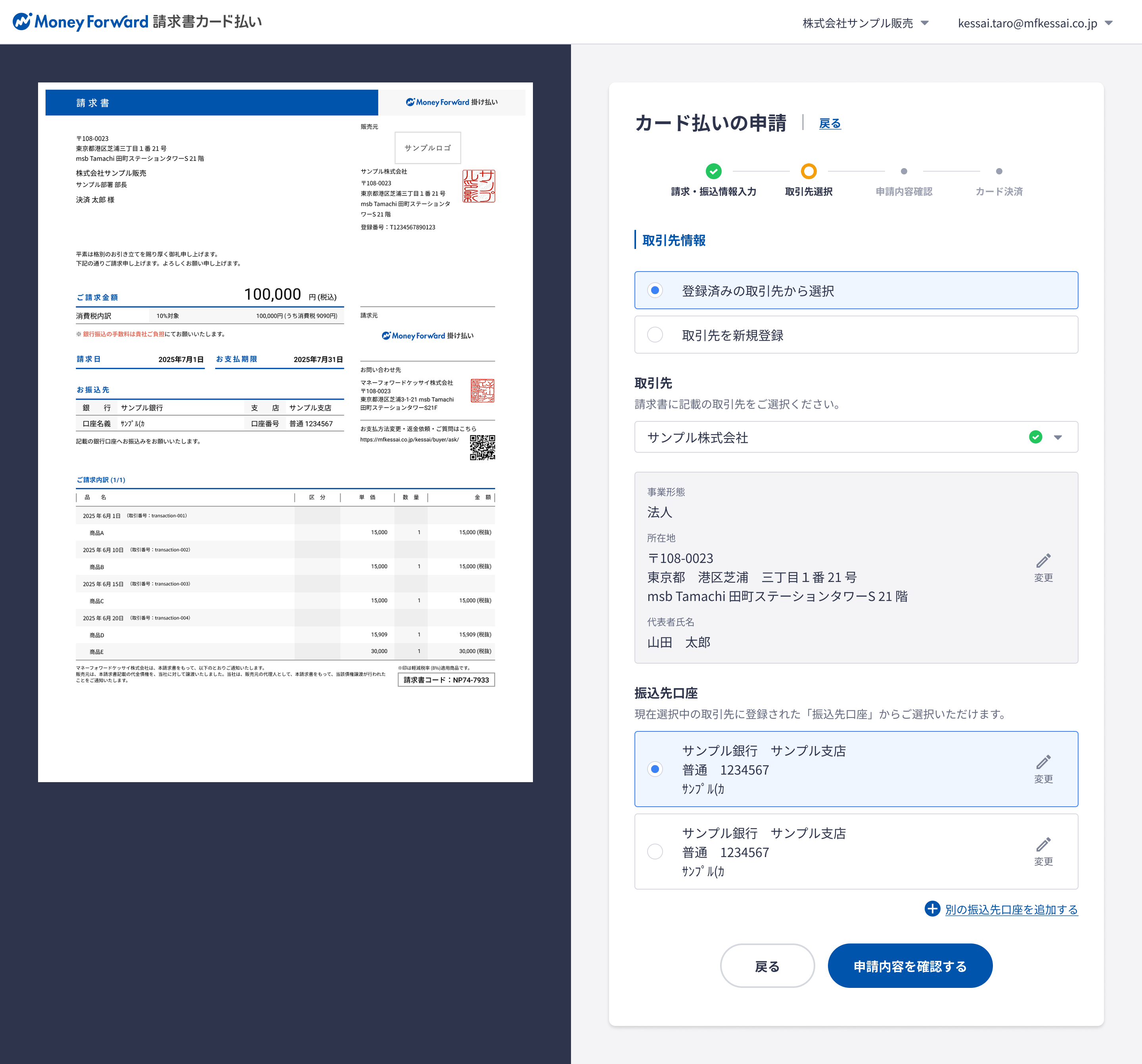Click 別の振込先口座を追加する link
1142x1064 pixels.
tap(1011, 909)
